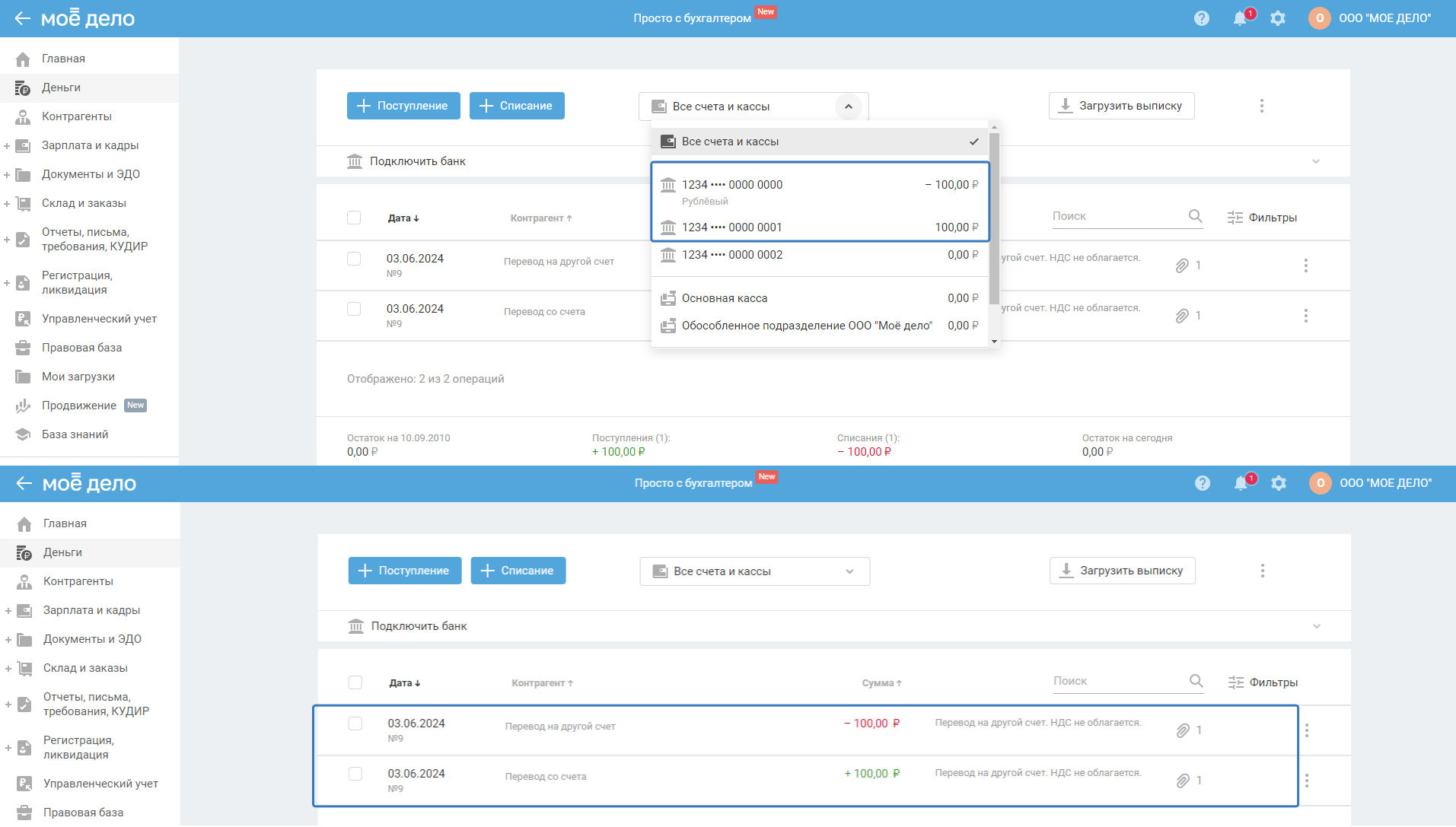Click Правовая база briefcase icon in upper sidebar
Image resolution: width=1456 pixels, height=827 pixels.
(x=23, y=348)
